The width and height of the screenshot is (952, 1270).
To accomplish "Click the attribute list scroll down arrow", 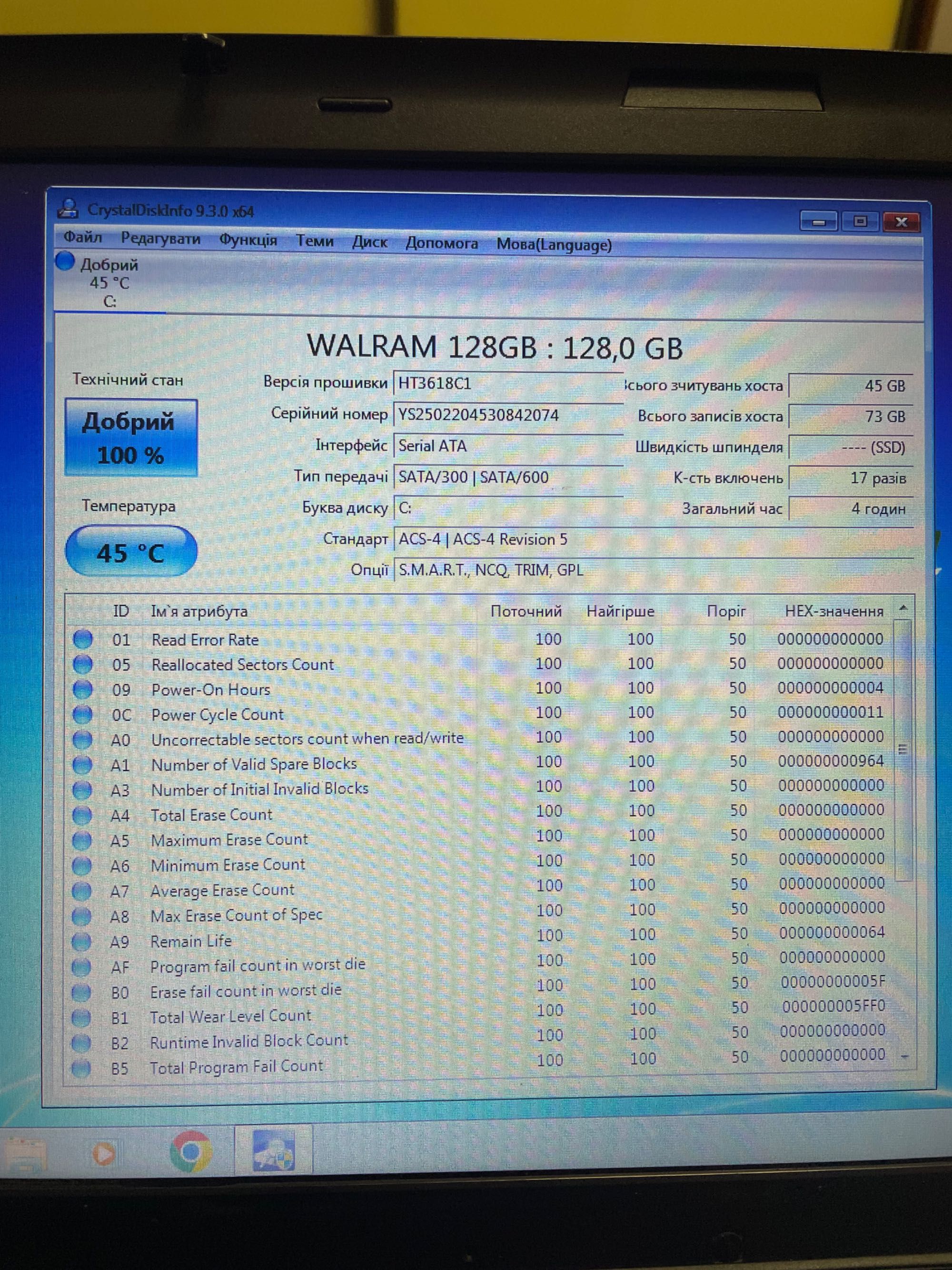I will [x=905, y=1056].
